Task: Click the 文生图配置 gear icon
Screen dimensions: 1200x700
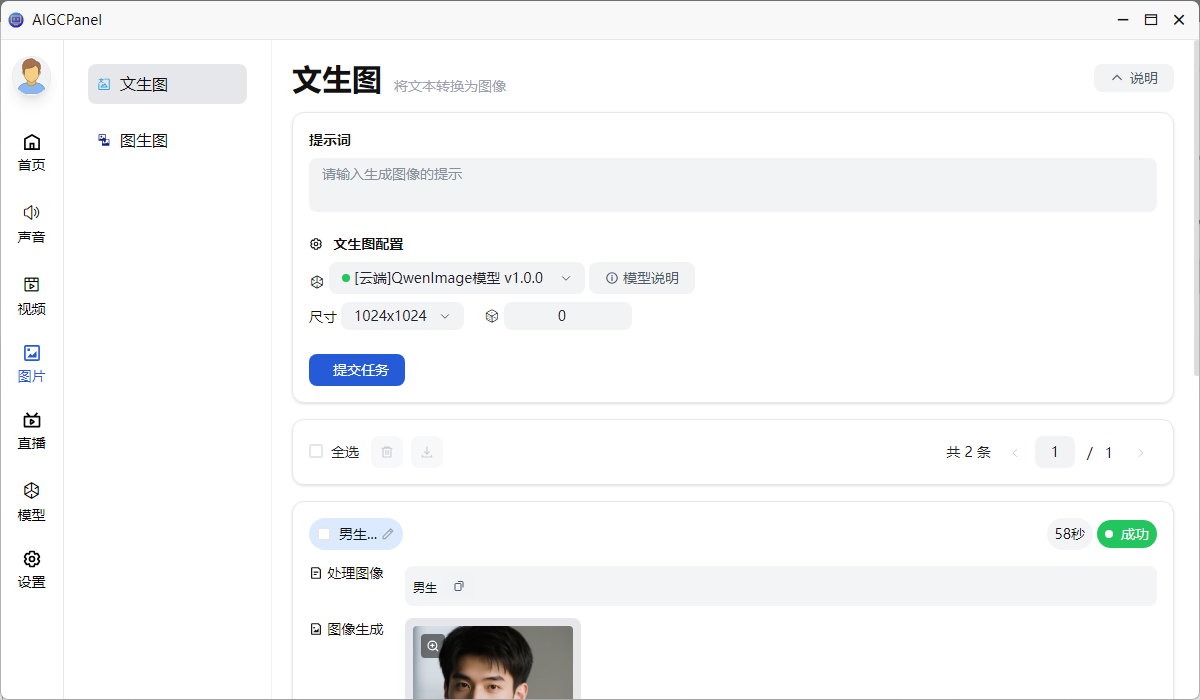Action: (316, 244)
